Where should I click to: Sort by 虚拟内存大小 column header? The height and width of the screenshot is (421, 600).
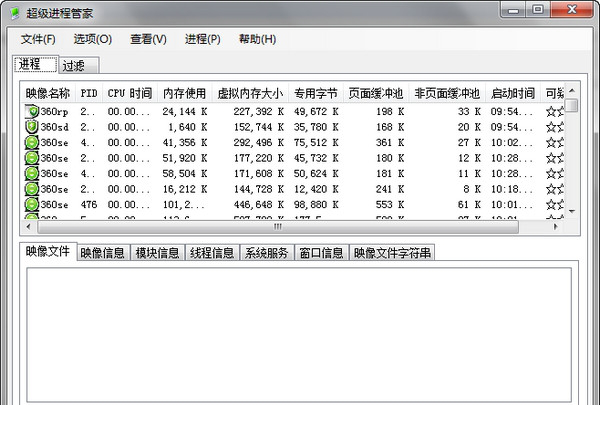pos(251,93)
